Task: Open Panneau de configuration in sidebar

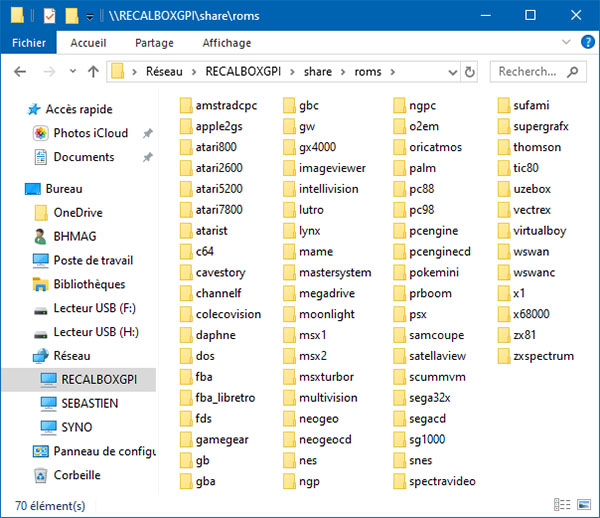Action: click(x=104, y=451)
